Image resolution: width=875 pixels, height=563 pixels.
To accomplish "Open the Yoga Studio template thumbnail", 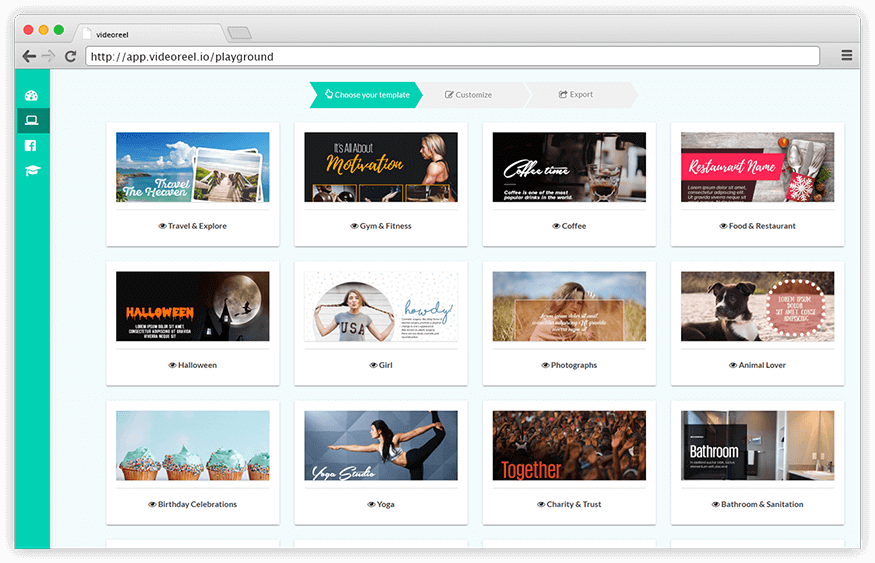I will click(381, 445).
